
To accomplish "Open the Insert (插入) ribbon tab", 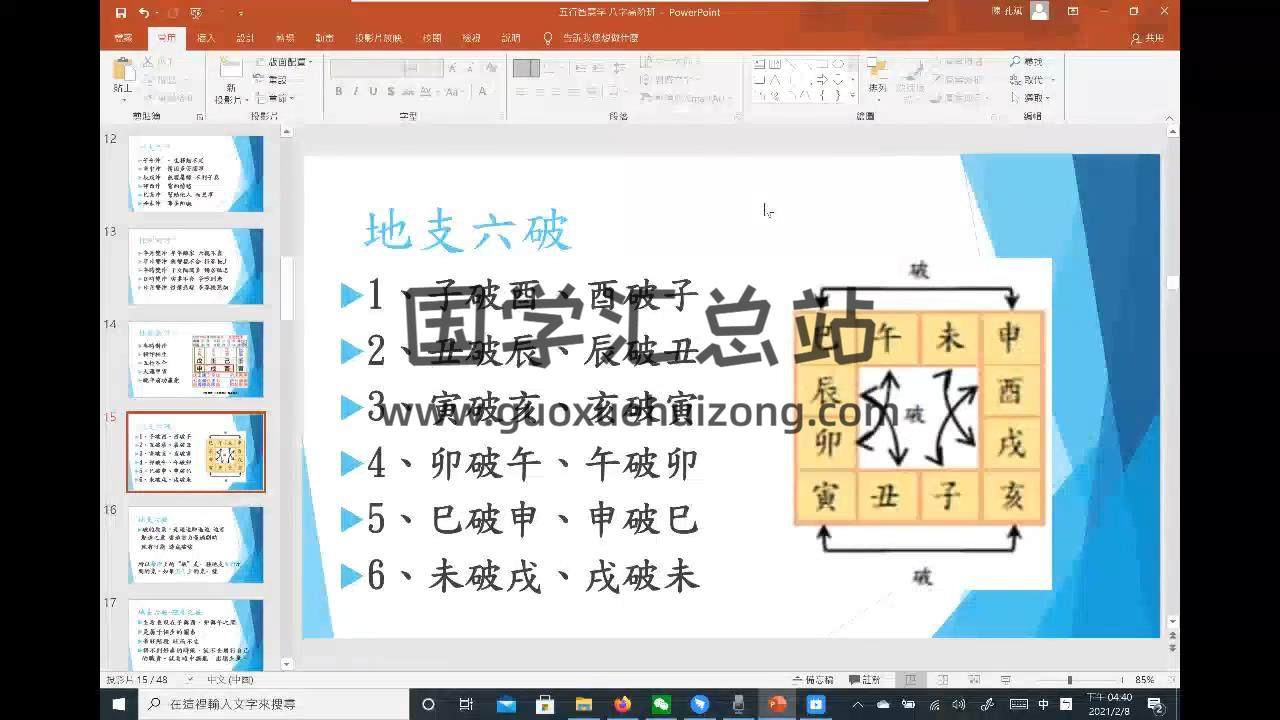I will pos(206,38).
